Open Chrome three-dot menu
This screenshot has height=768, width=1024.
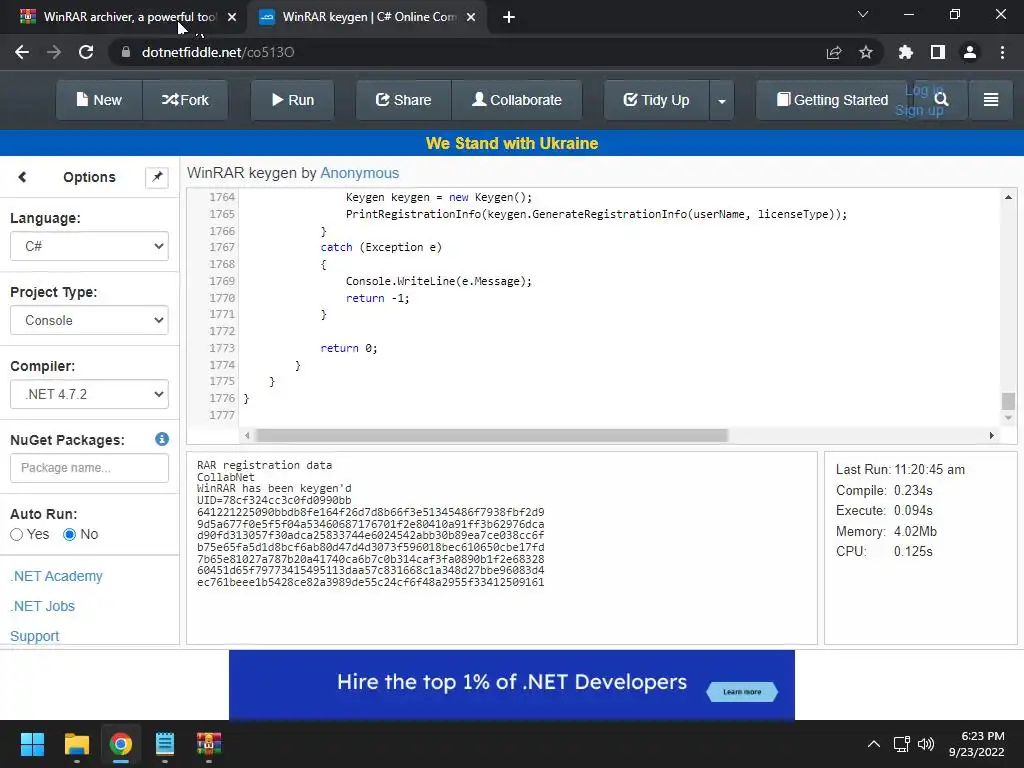click(1002, 52)
